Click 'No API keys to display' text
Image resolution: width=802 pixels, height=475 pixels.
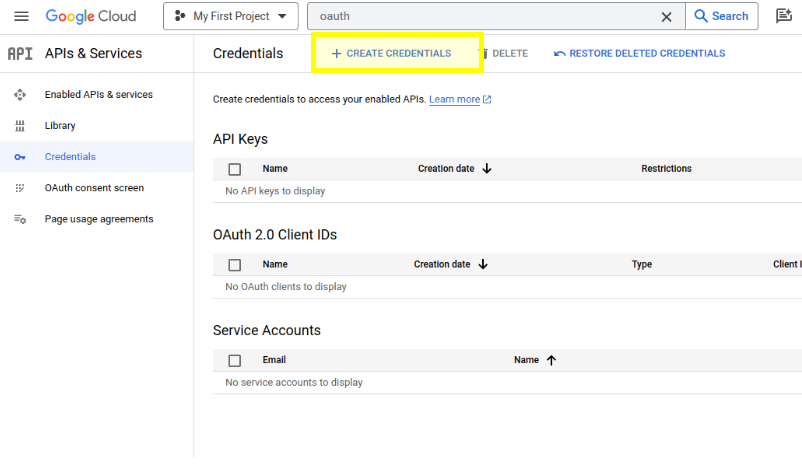point(275,191)
